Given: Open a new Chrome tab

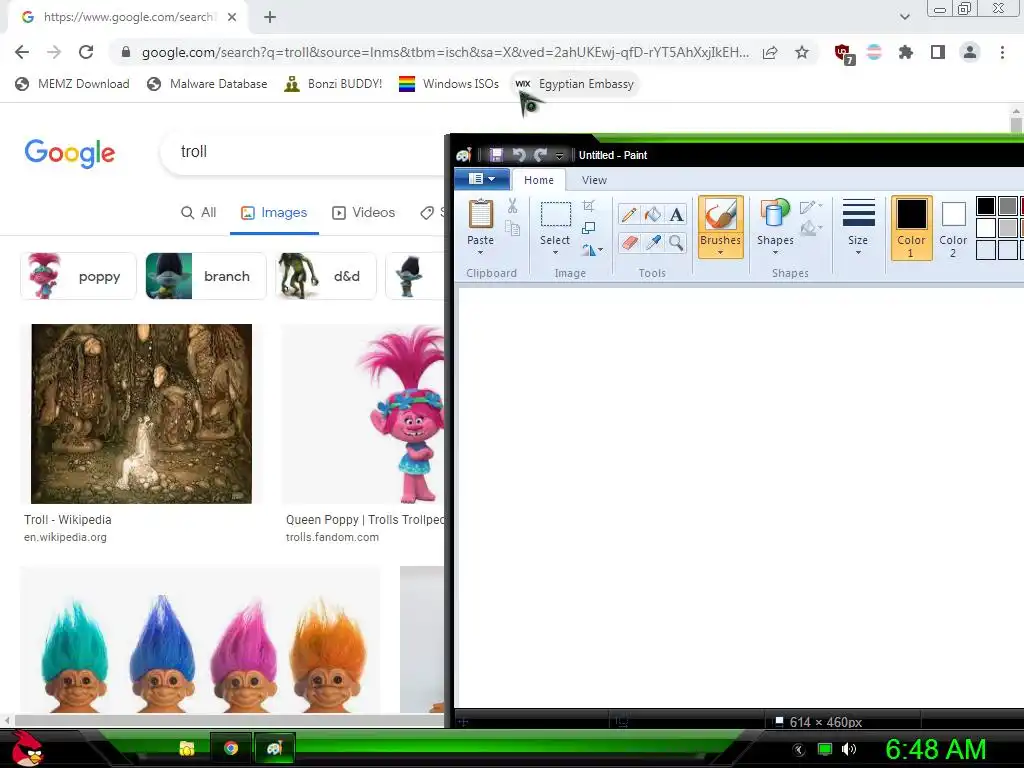Looking at the screenshot, I should [x=270, y=17].
